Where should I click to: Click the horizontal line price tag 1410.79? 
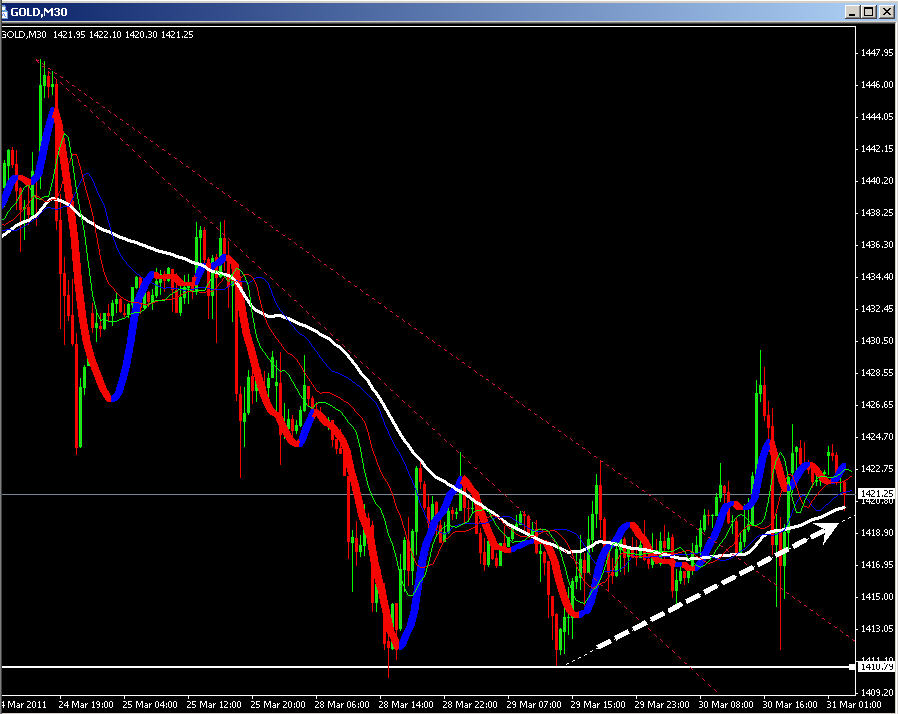pos(876,667)
